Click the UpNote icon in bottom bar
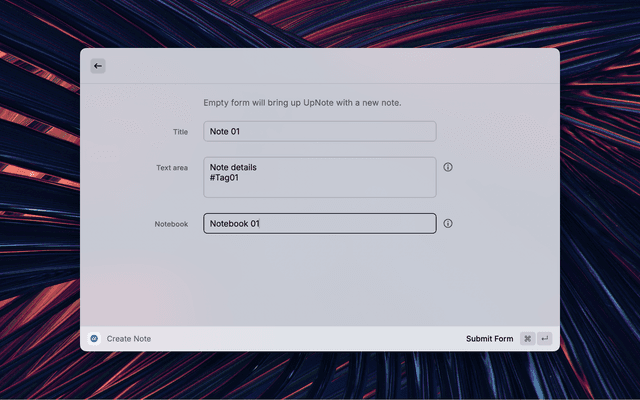The width and height of the screenshot is (640, 400). [94, 339]
